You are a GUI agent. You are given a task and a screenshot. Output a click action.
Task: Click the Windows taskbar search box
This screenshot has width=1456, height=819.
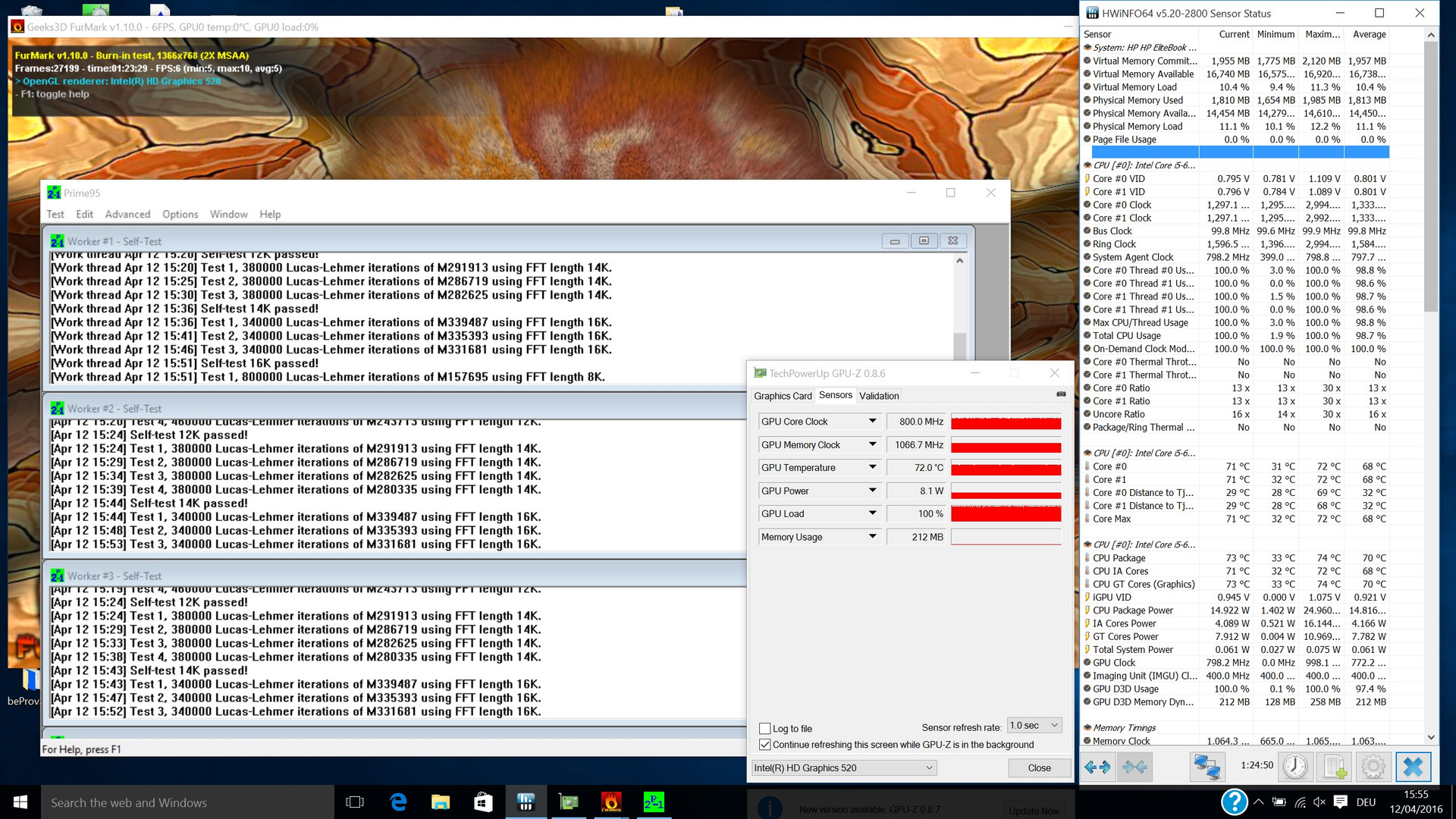(x=182, y=802)
